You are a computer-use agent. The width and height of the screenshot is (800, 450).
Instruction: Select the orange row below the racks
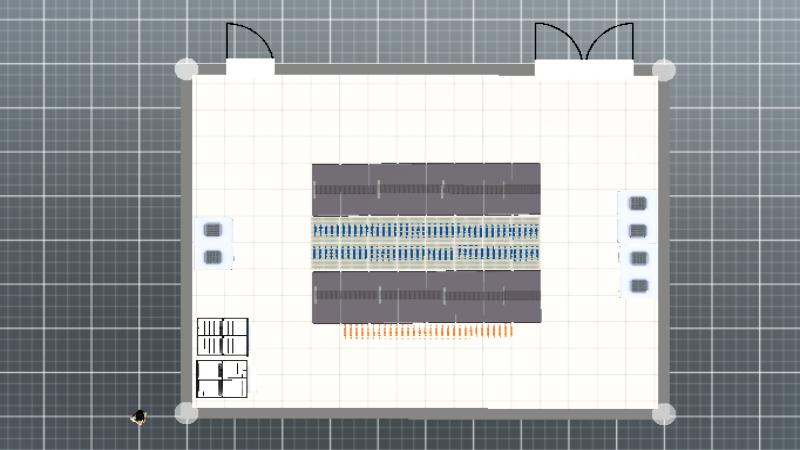(428, 331)
